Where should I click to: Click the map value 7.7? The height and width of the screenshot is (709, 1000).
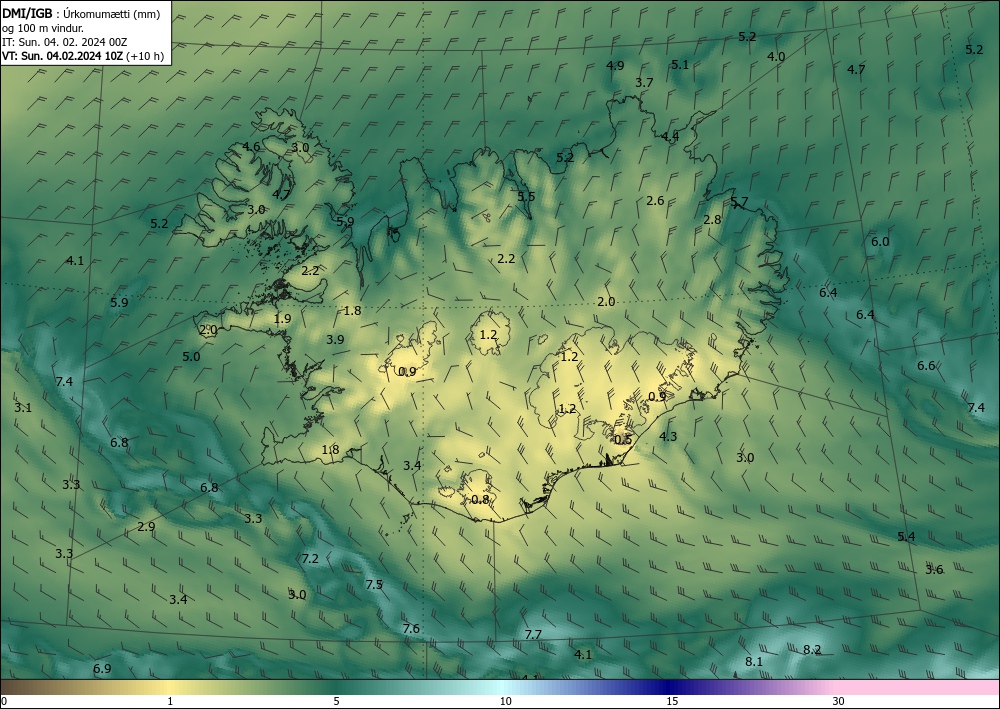(x=533, y=634)
